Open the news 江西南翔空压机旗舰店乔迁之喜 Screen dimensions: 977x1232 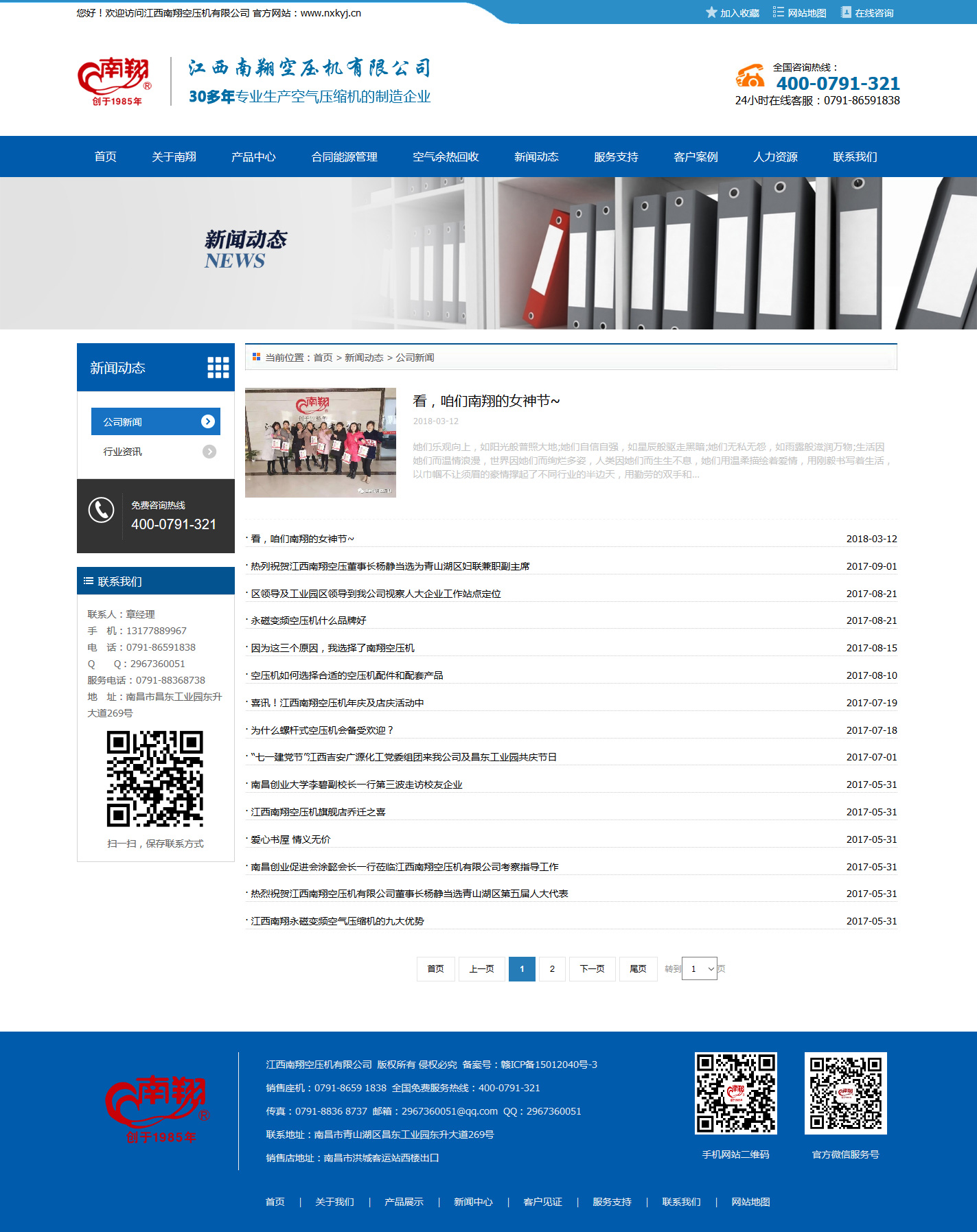point(318,812)
